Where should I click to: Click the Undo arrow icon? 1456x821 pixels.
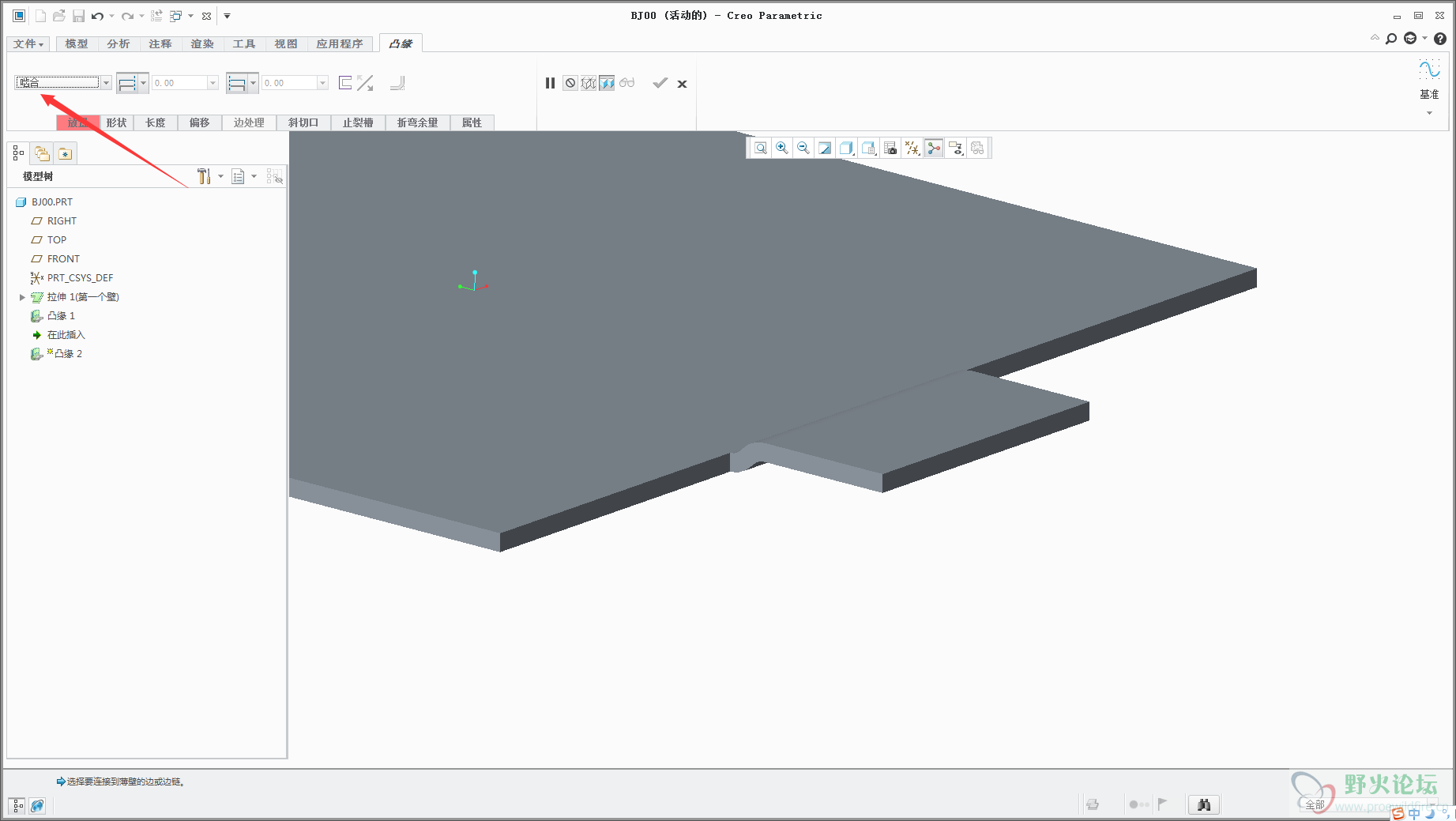pos(98,16)
